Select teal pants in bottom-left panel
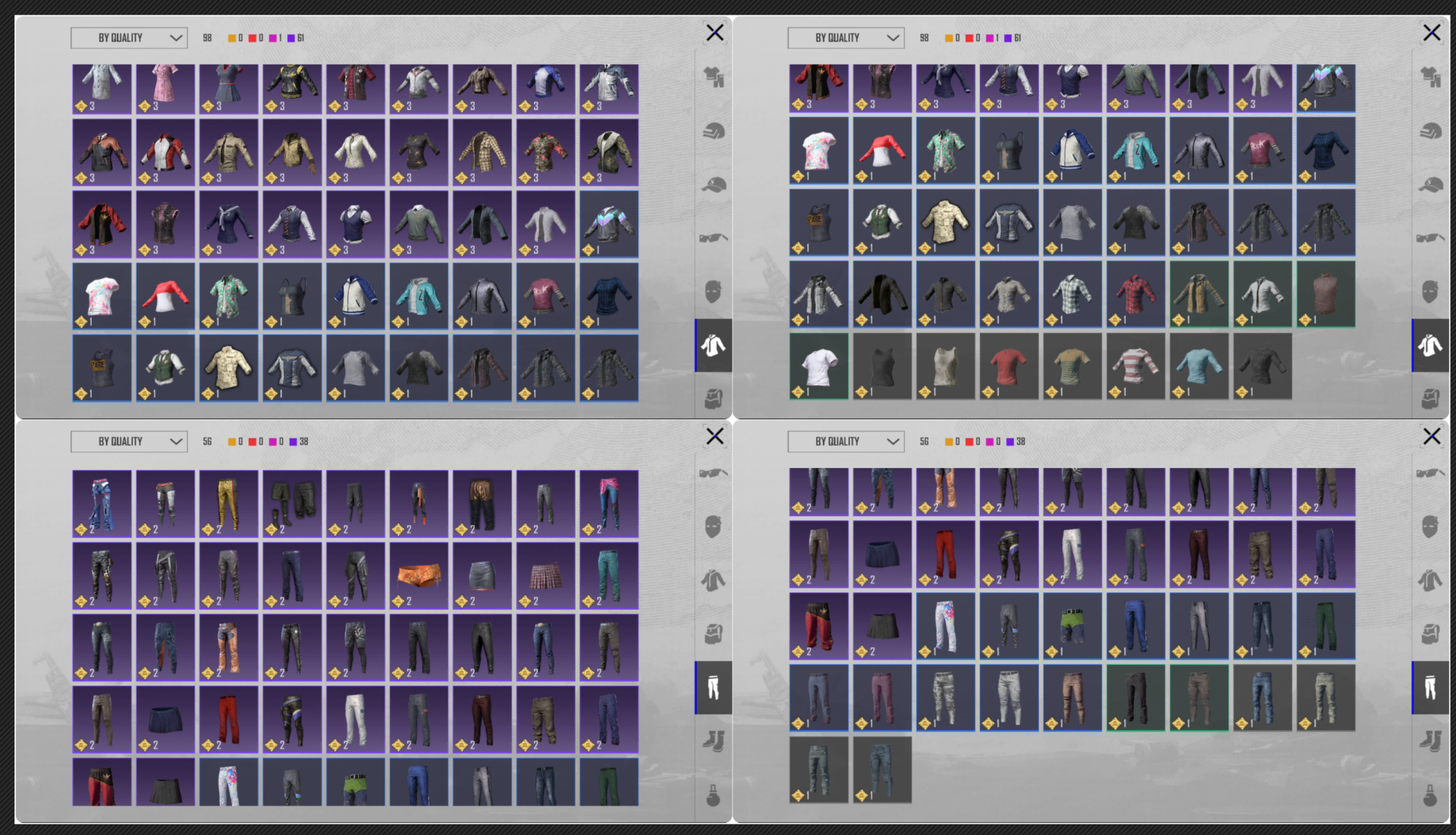Image resolution: width=1456 pixels, height=835 pixels. click(609, 576)
